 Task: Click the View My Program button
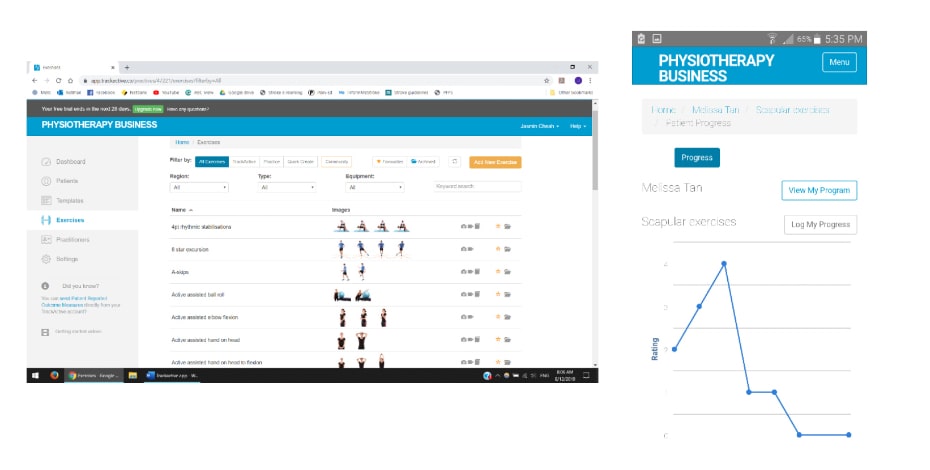pos(819,190)
